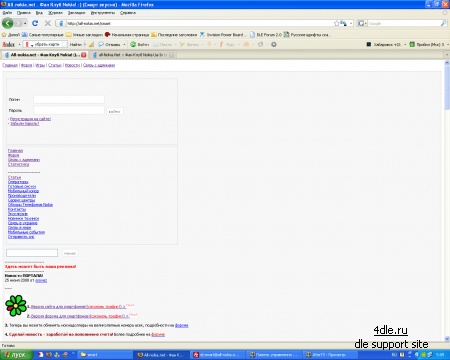This screenshot has width=450, height=360.
Task: Click the reviews speech bubble in Yandex bar
Action: (109, 44)
